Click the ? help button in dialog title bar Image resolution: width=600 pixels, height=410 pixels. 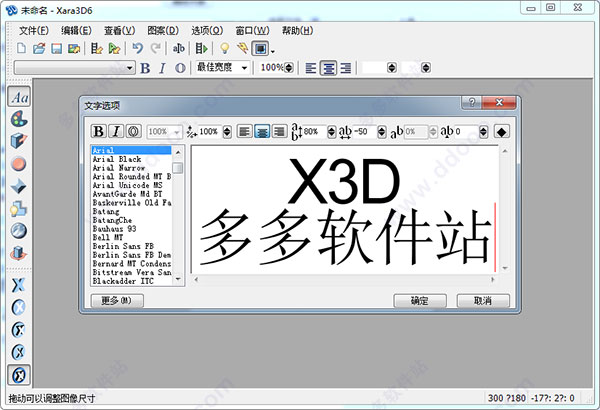pyautogui.click(x=472, y=102)
